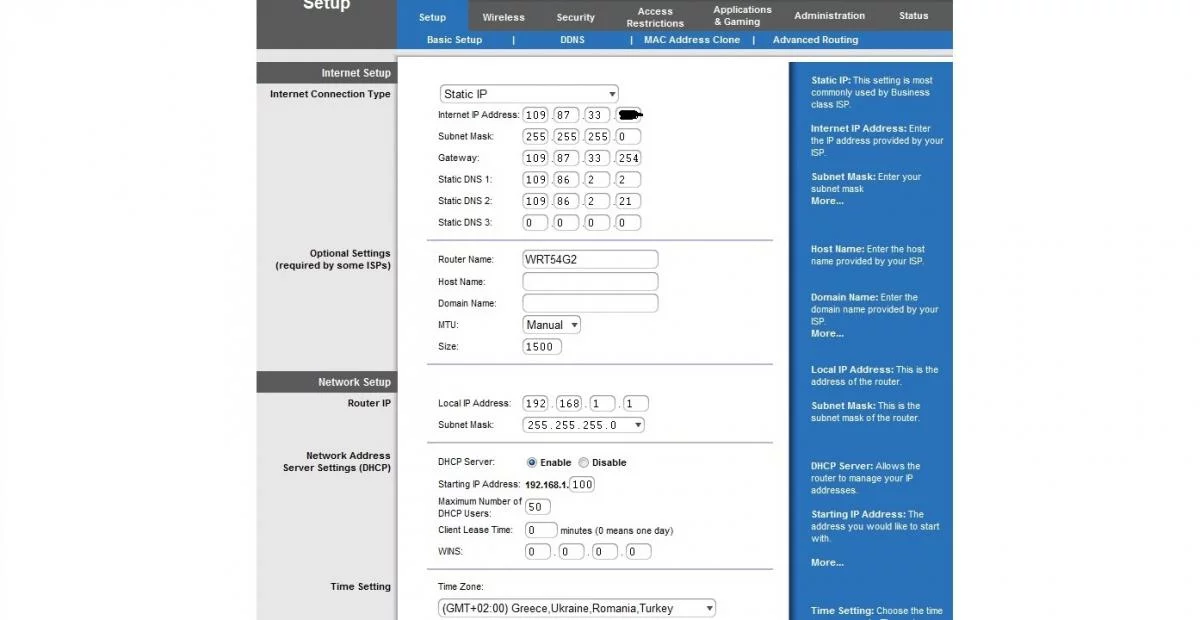Click Local IP Address last octet field
The height and width of the screenshot is (620, 1200).
tap(635, 404)
